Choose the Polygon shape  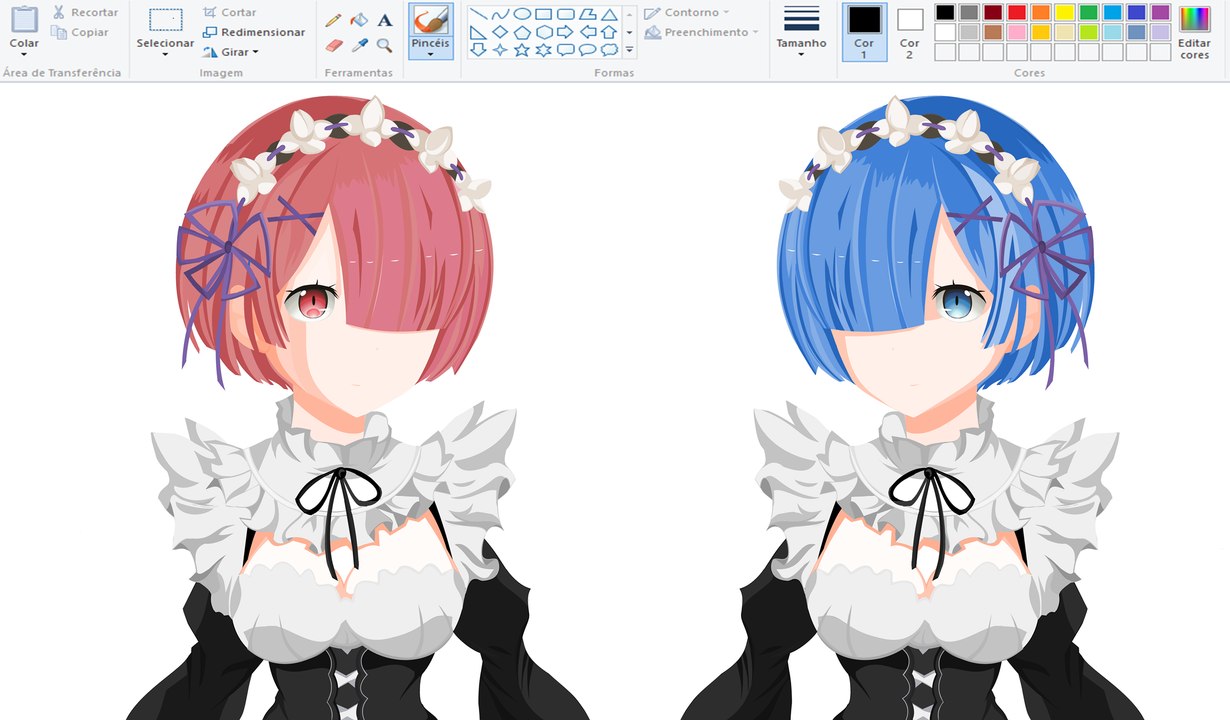(x=588, y=14)
